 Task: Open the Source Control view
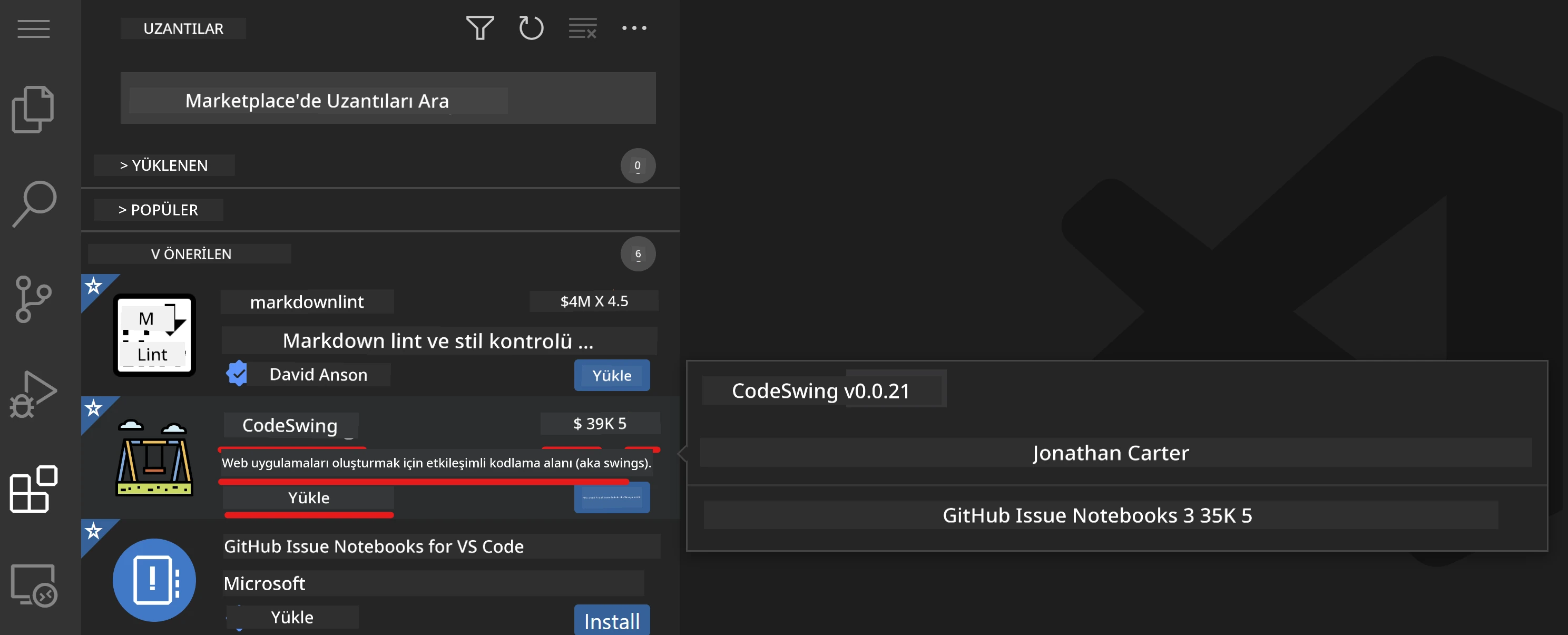[33, 299]
